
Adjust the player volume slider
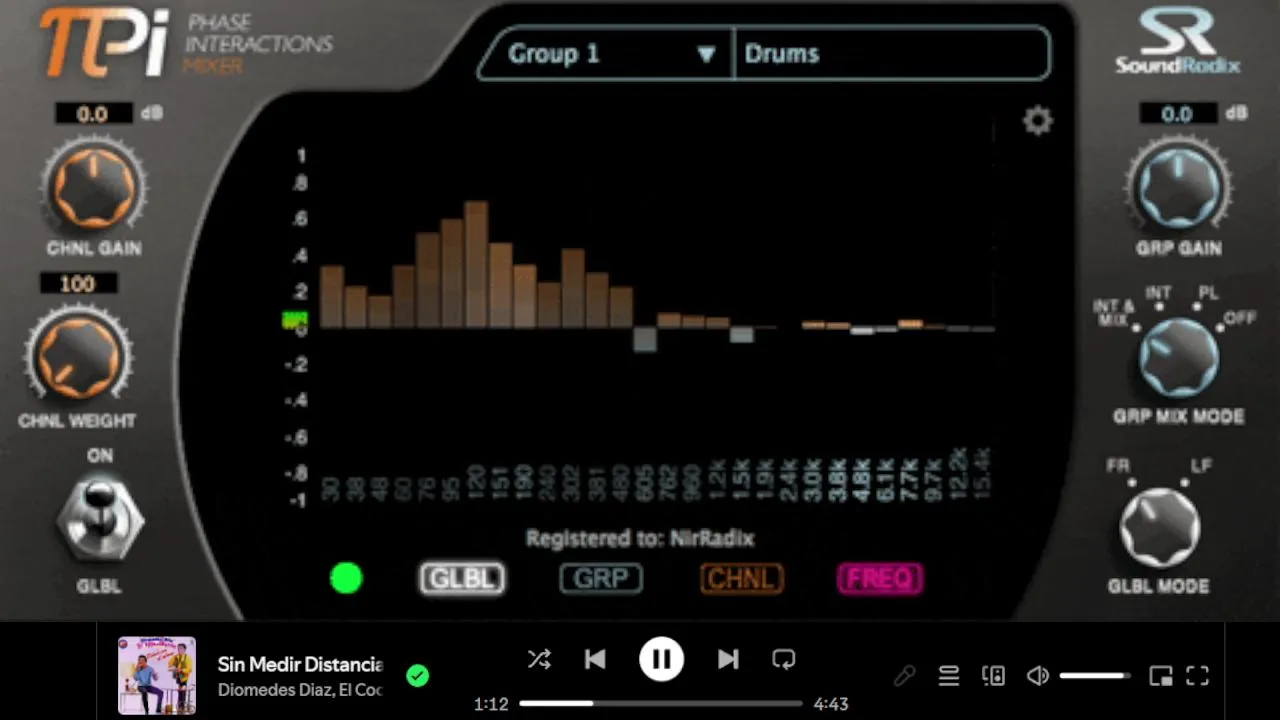pos(1095,676)
